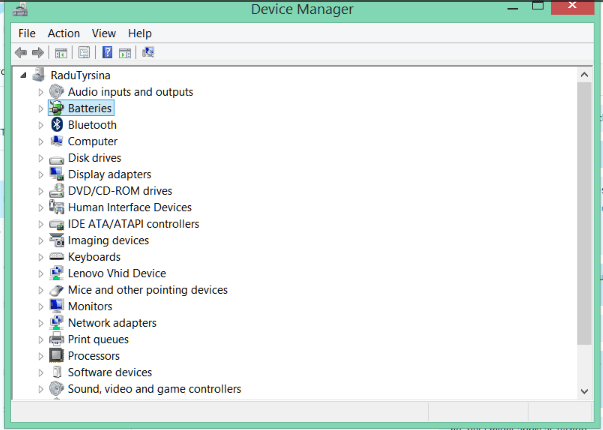Expand the Network adapters arrow
Screen dimensions: 603x430
tap(41, 323)
